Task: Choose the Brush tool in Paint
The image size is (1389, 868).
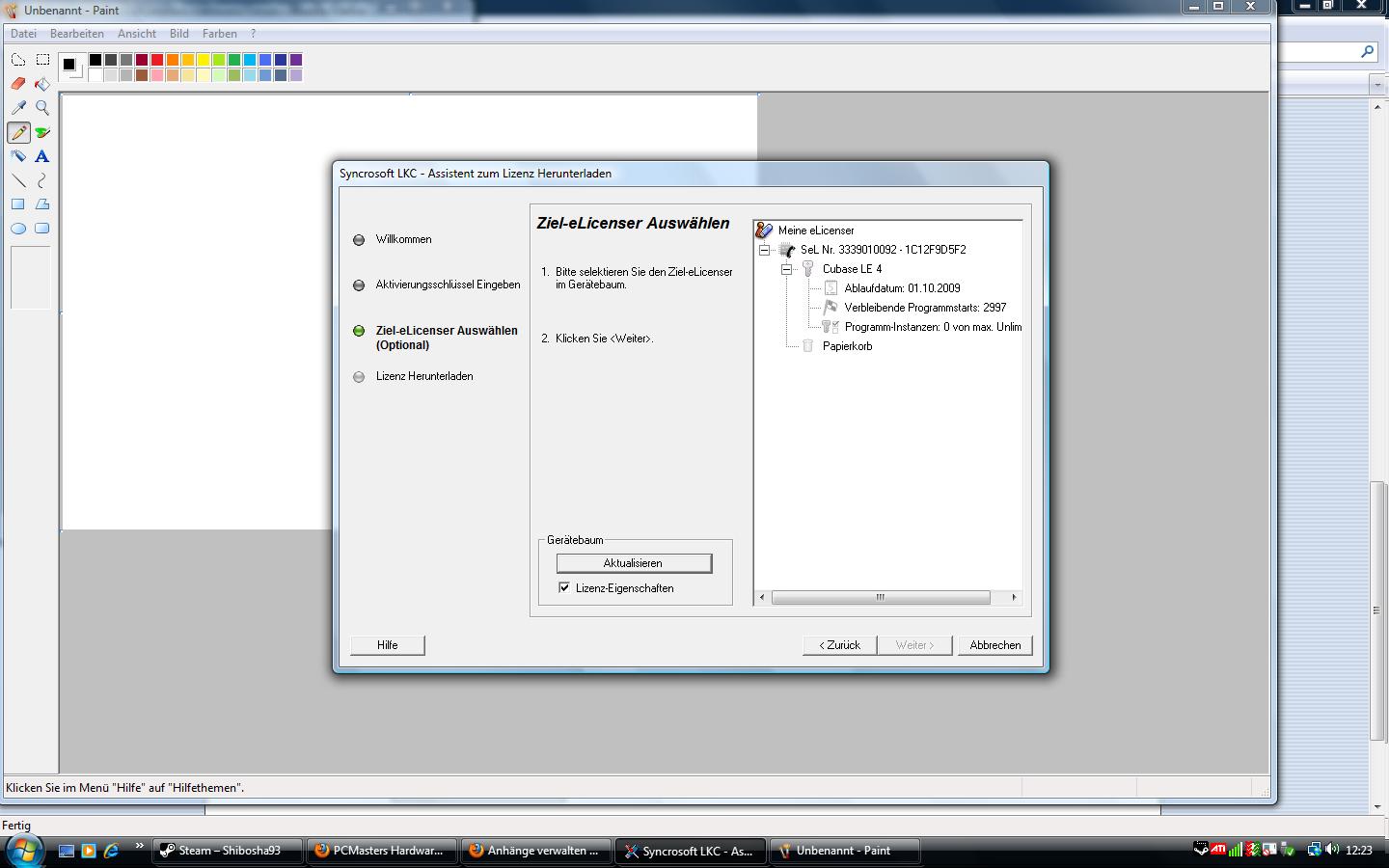Action: [x=42, y=132]
